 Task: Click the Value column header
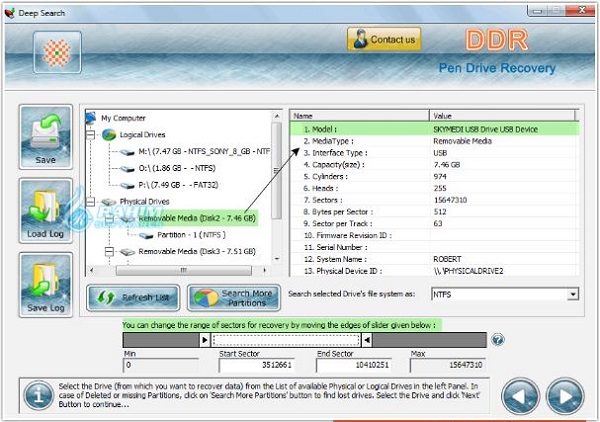[x=502, y=116]
